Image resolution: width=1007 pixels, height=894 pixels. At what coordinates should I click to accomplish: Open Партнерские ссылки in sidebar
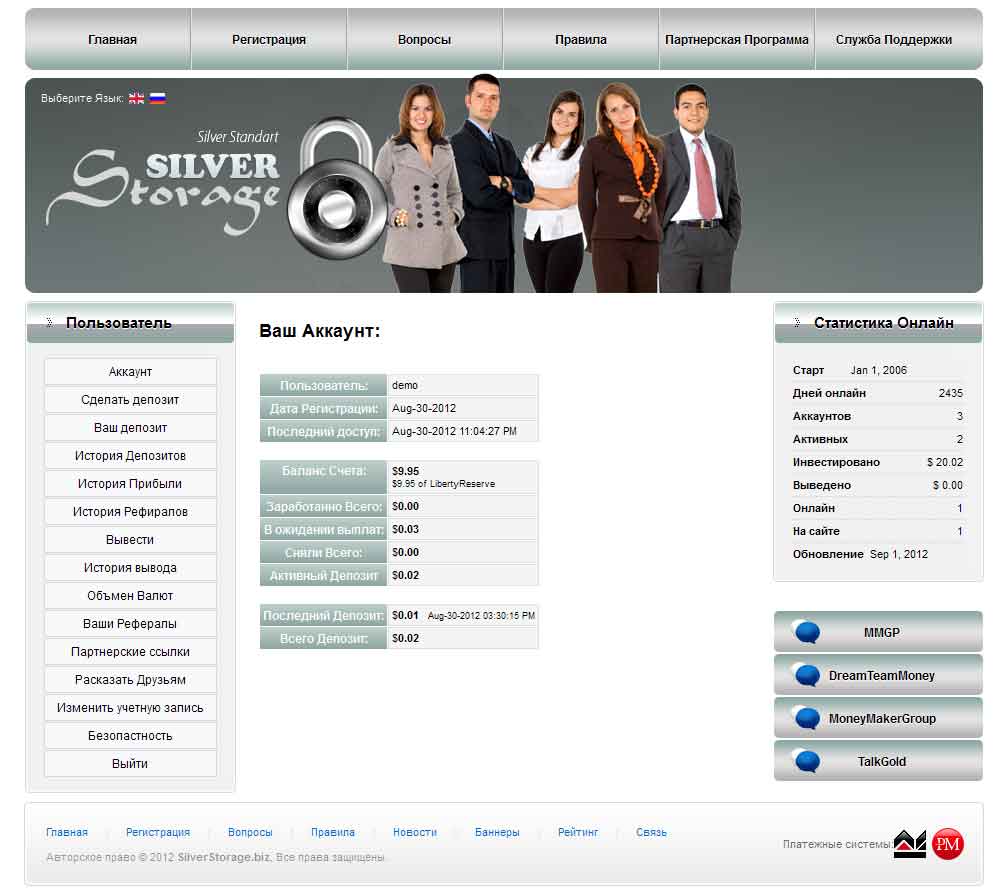click(130, 652)
